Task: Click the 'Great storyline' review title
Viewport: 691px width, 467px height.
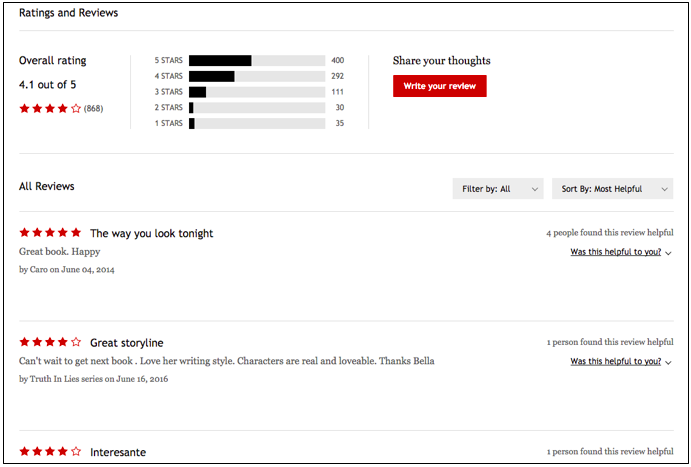Action: (126, 342)
